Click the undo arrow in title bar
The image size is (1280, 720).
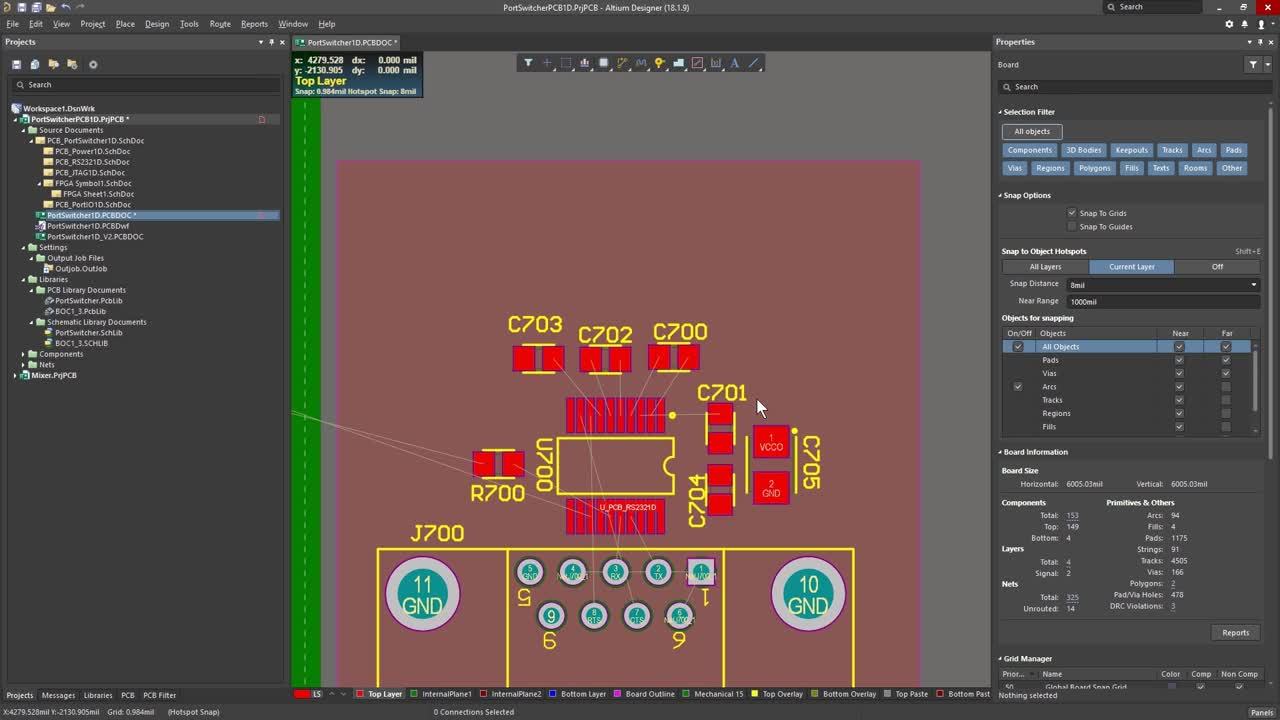tap(66, 7)
